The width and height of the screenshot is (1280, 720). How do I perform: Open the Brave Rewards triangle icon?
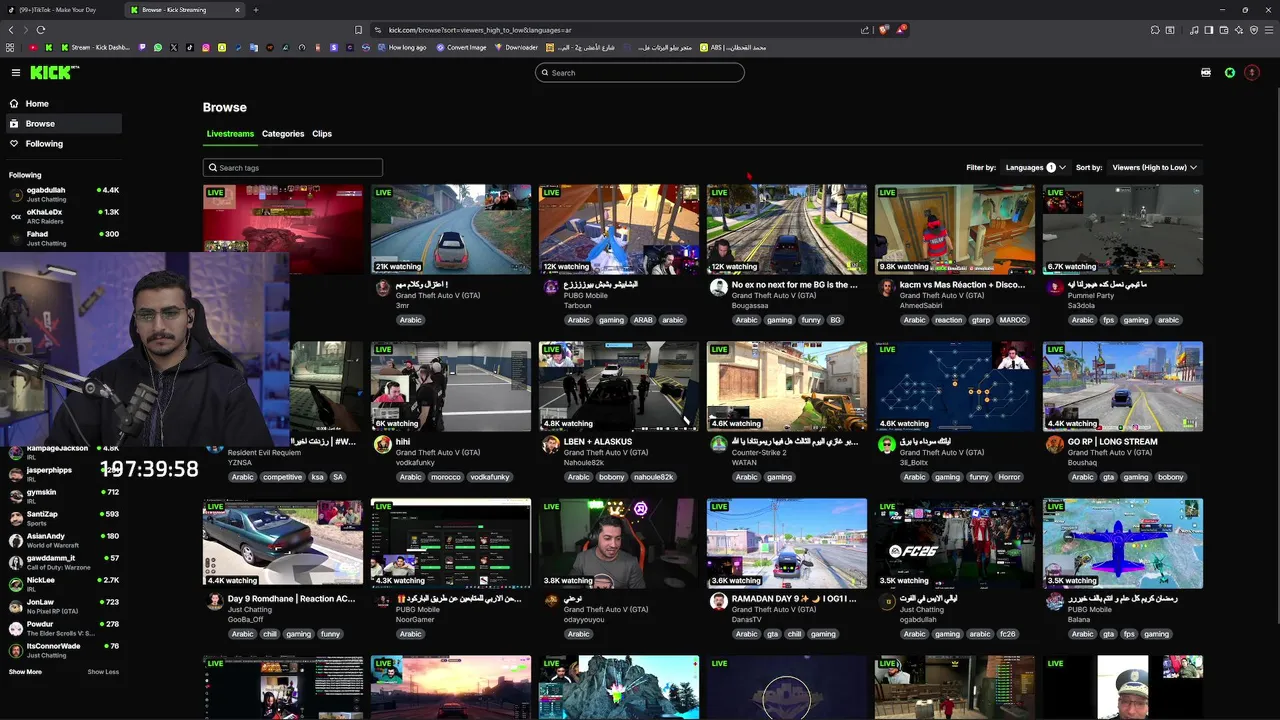(x=900, y=30)
